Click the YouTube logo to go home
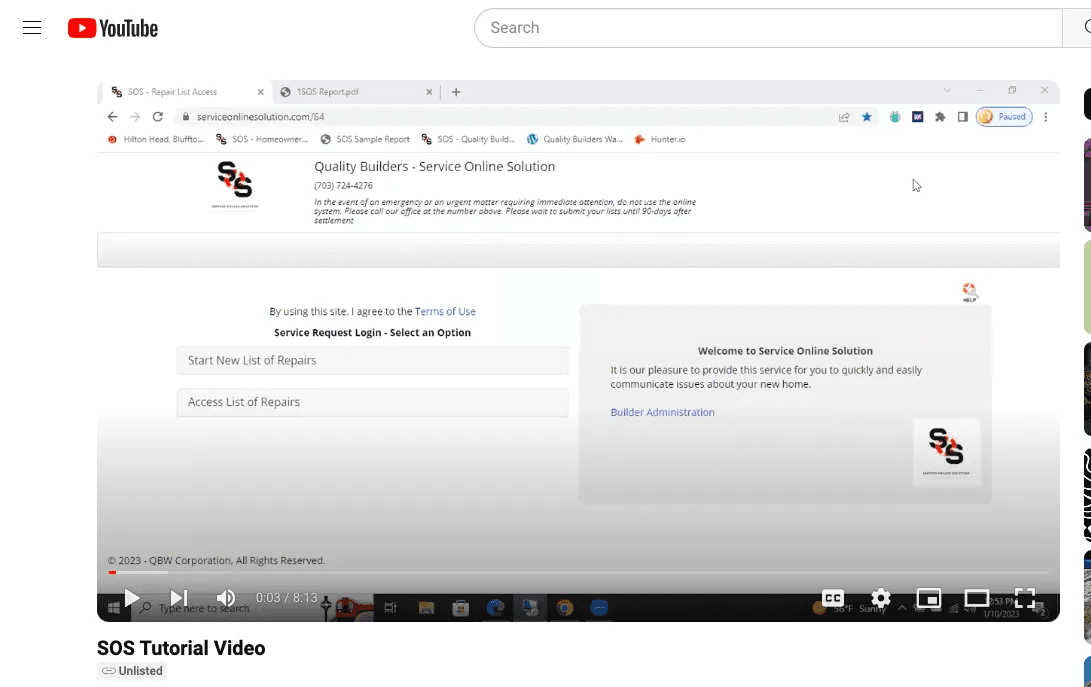Screen dimensions: 1091x687 113,28
